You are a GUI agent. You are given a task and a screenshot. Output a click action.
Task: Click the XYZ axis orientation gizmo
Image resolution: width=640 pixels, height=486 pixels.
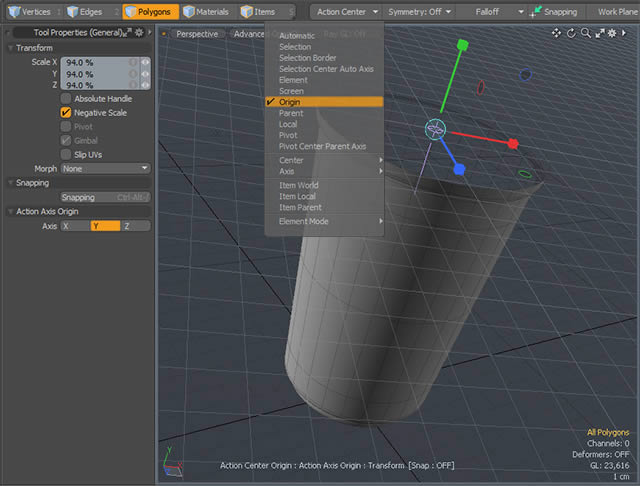coord(172,463)
